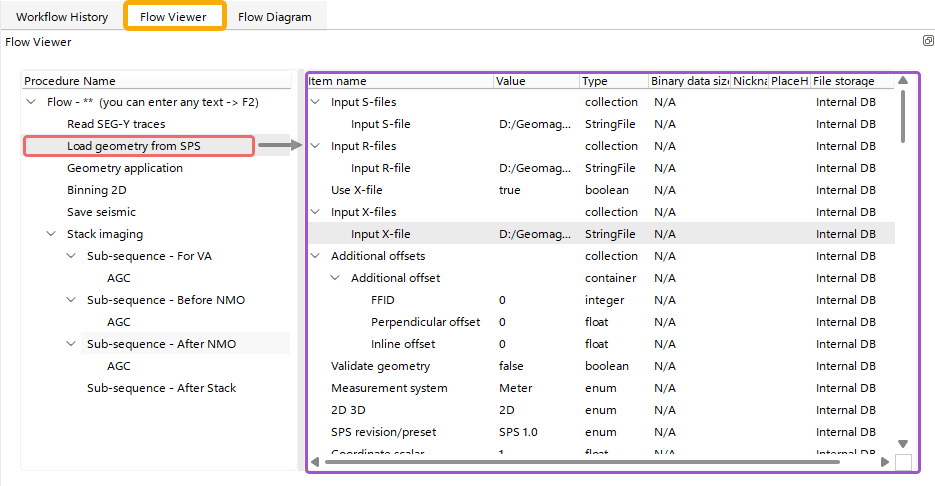This screenshot has height=486, width=935.
Task: Collapse the Stack imaging node
Action: tap(51, 234)
